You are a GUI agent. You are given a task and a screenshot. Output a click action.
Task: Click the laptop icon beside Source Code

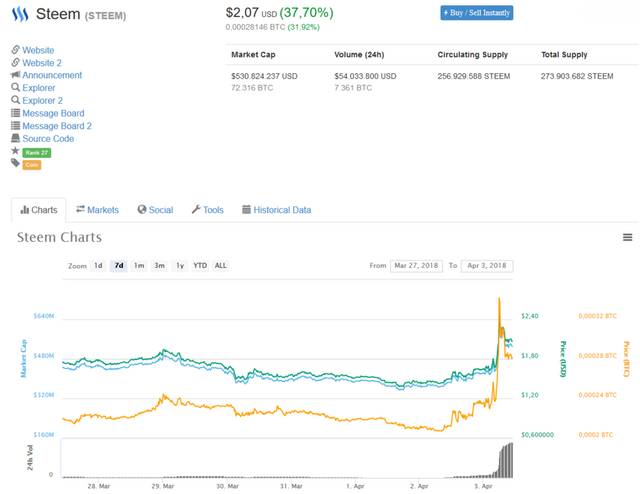(x=16, y=138)
